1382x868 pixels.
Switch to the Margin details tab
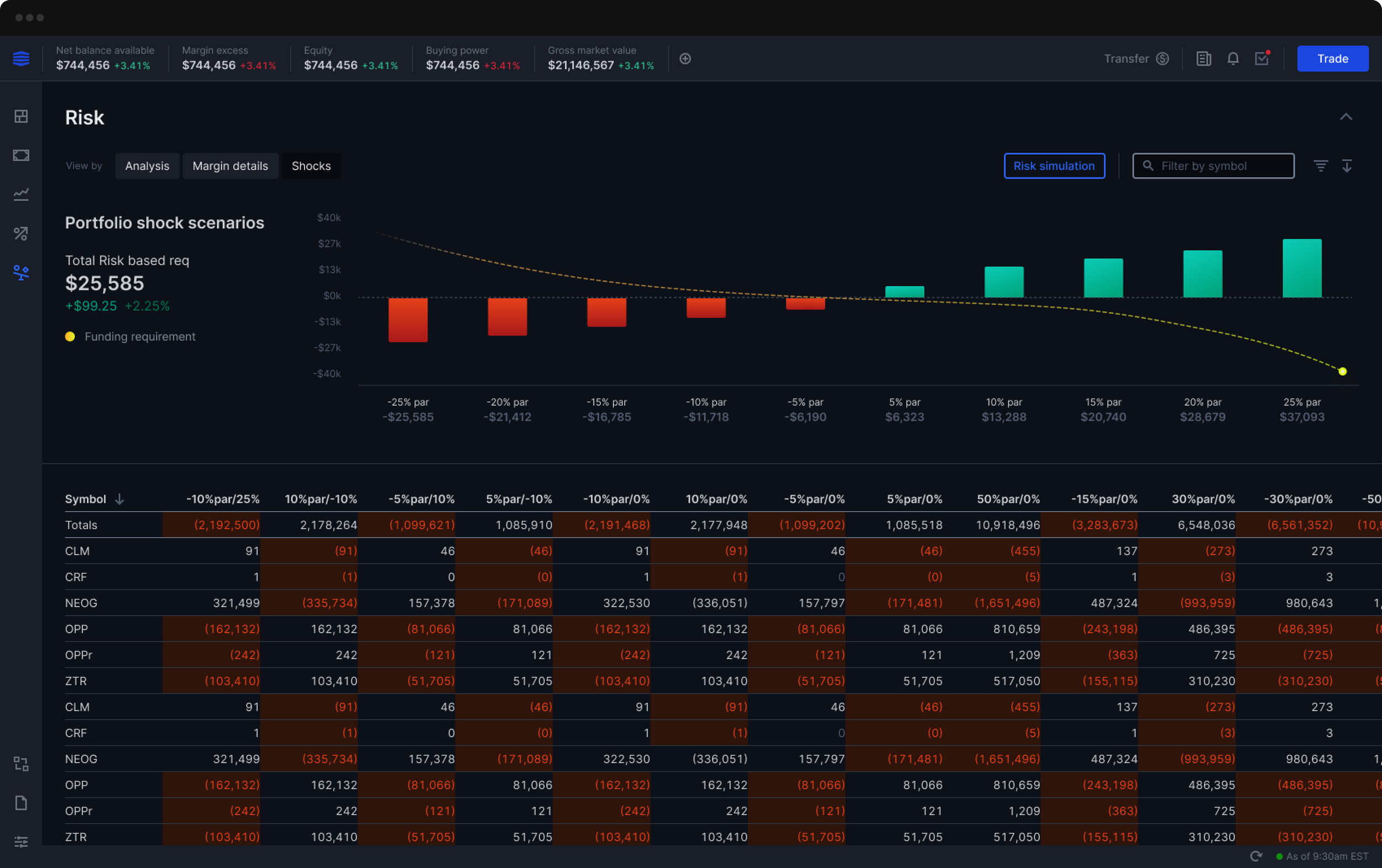click(x=230, y=166)
